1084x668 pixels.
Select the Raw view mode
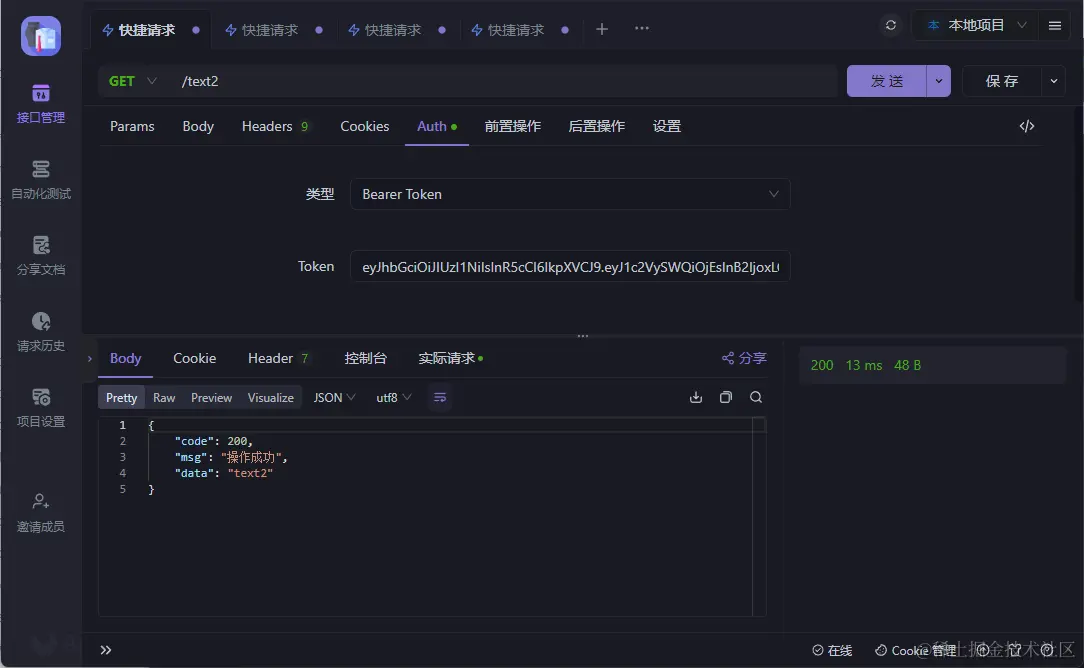coord(164,398)
